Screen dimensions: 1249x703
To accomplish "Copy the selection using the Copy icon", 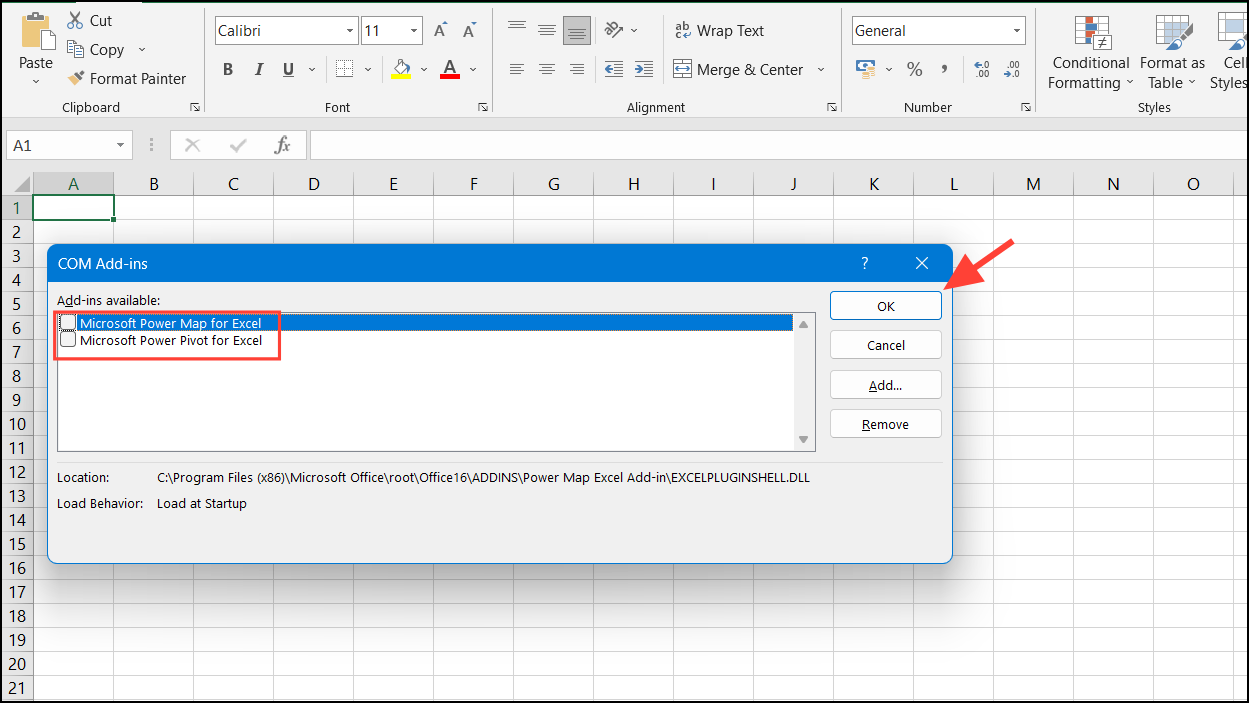I will 75,49.
